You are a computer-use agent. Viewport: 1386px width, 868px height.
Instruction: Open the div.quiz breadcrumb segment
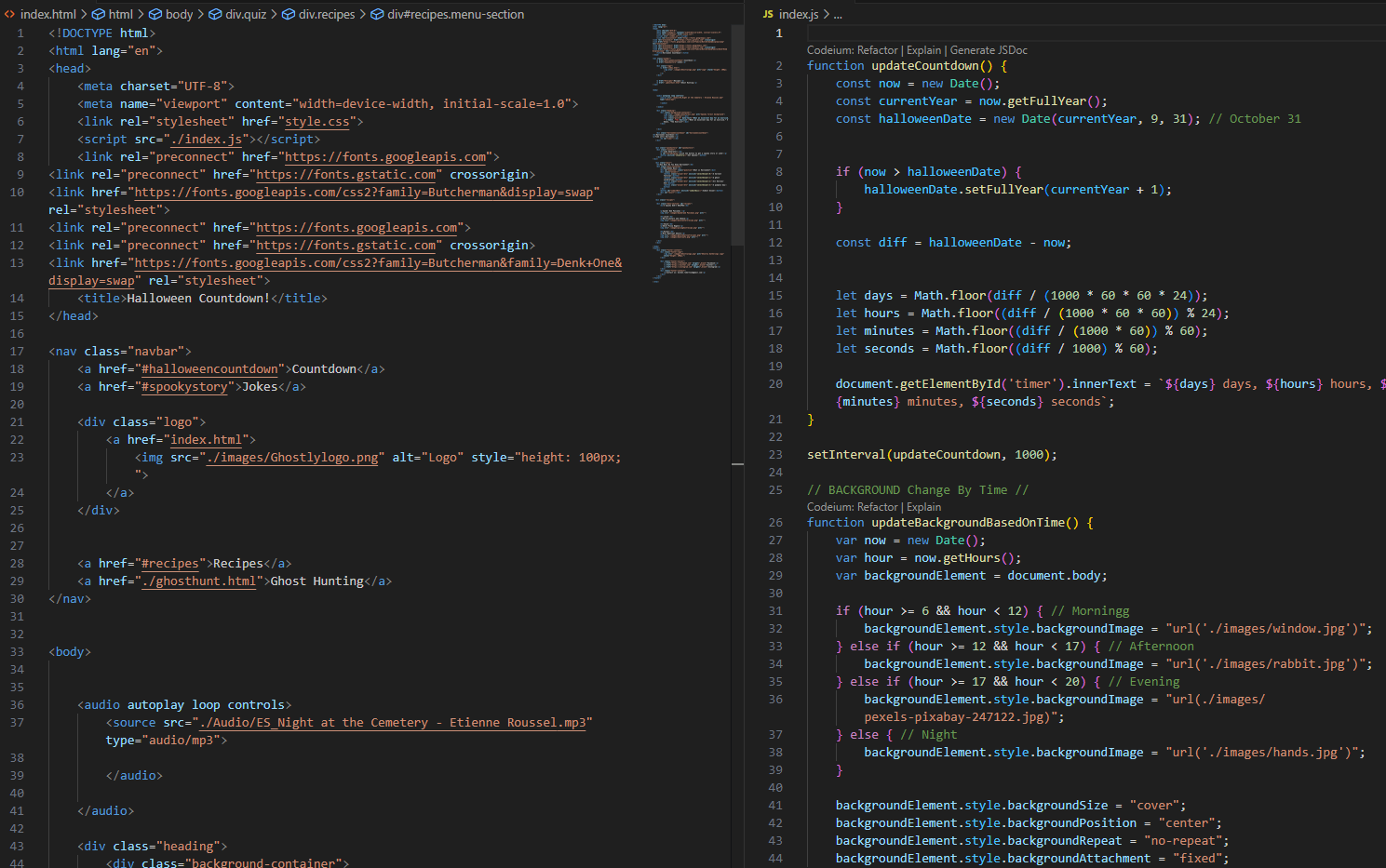pos(237,14)
